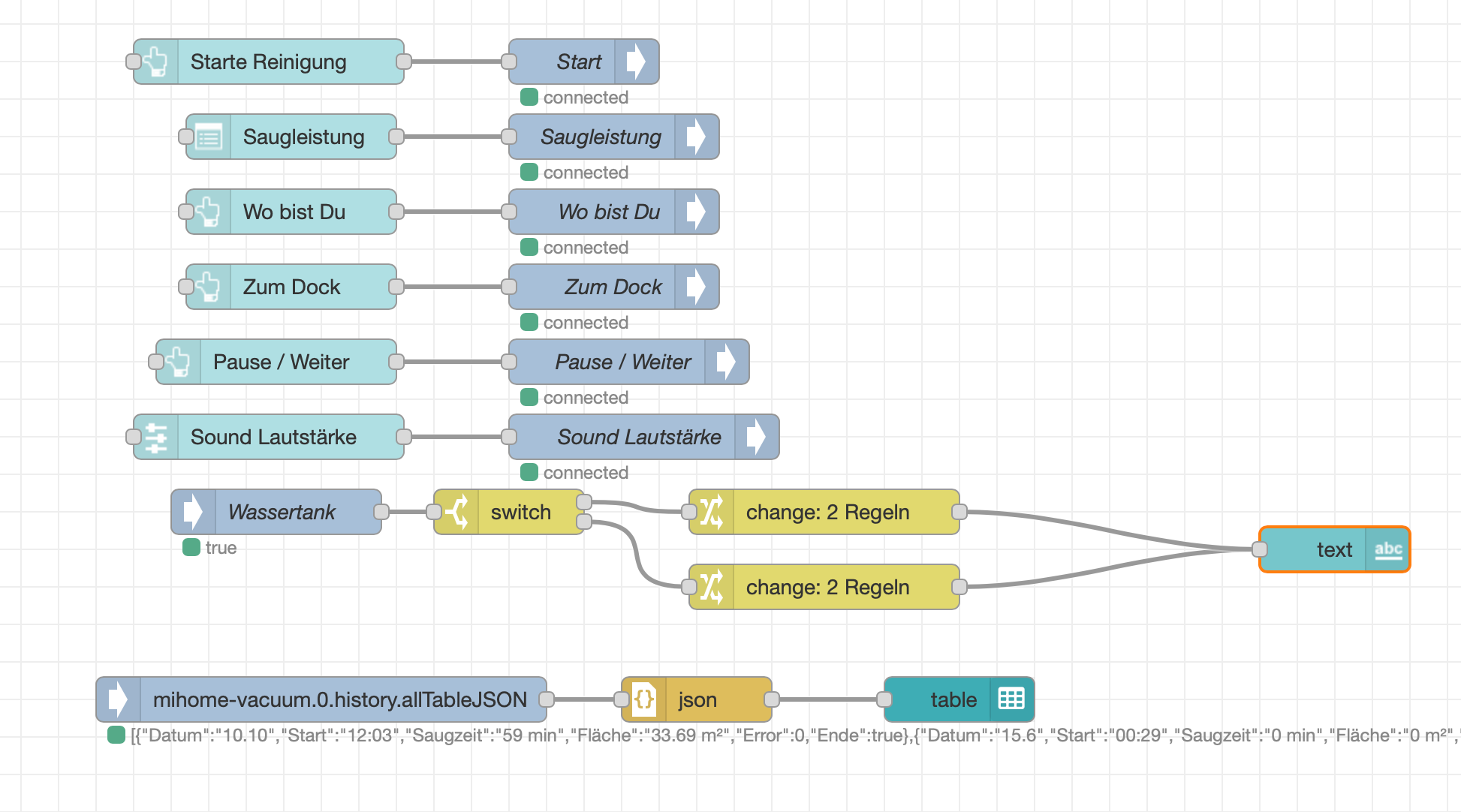Click the arrow icon on Zum Dock output node
Image resolution: width=1461 pixels, height=812 pixels.
tap(696, 287)
